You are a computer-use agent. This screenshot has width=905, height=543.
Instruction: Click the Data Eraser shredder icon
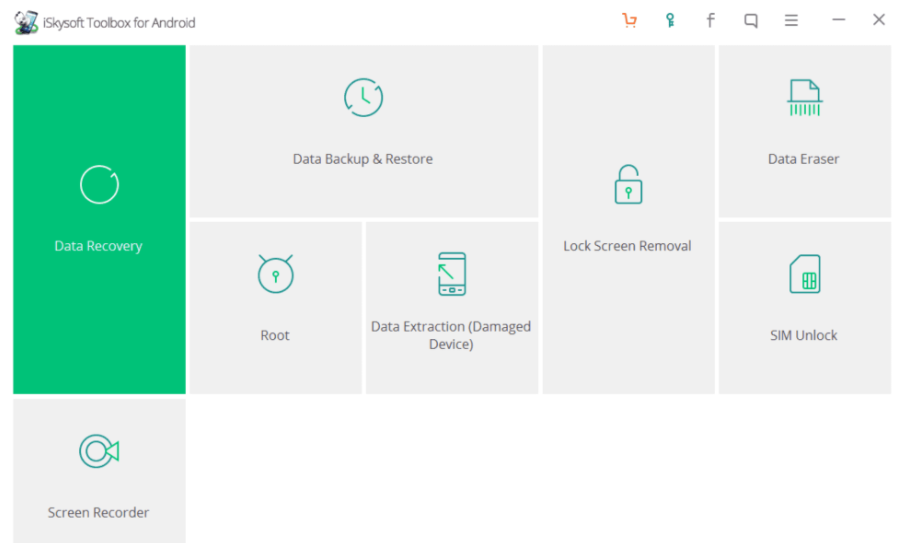pyautogui.click(x=804, y=98)
